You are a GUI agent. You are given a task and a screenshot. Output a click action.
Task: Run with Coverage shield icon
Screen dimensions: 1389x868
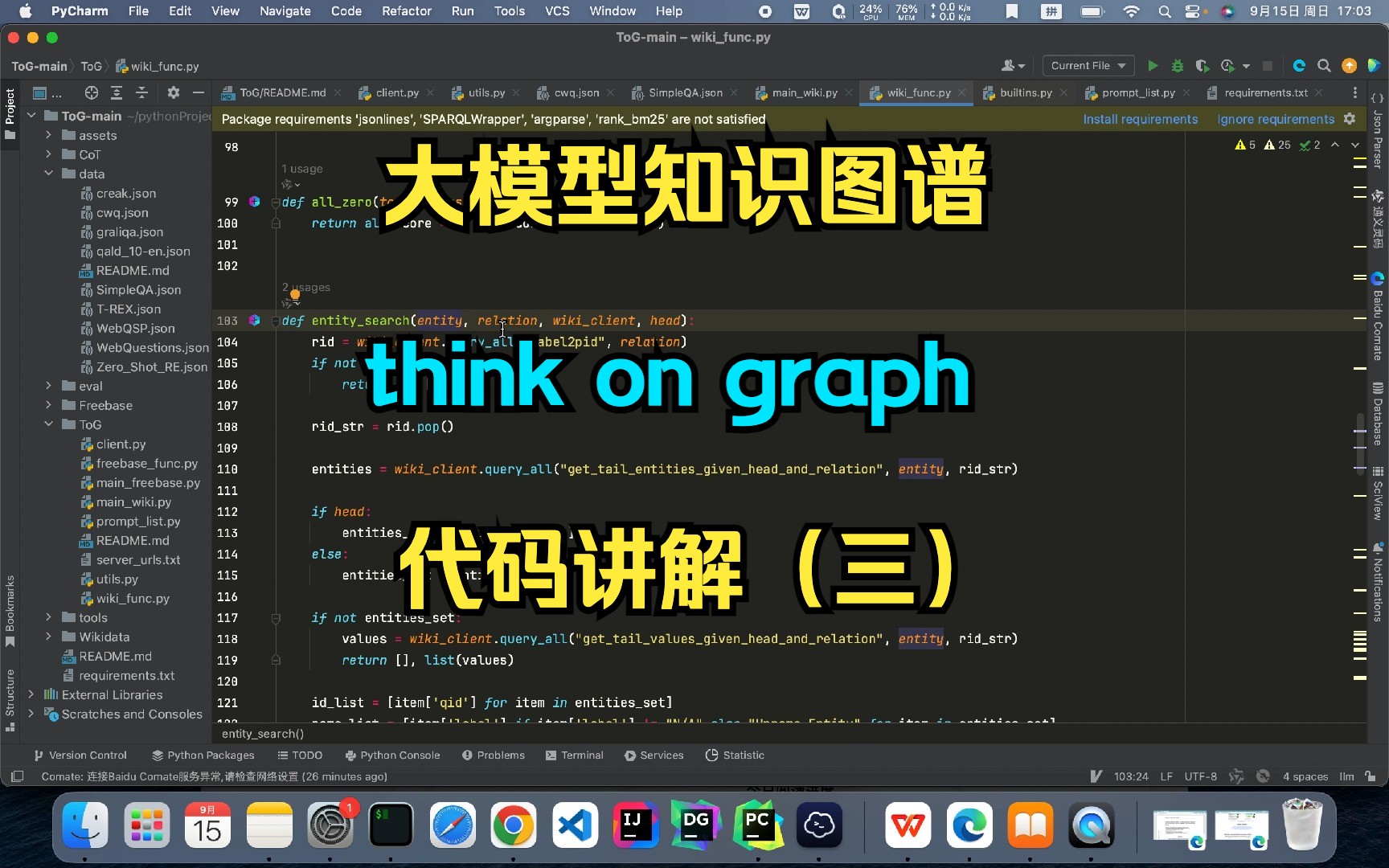(x=1202, y=66)
